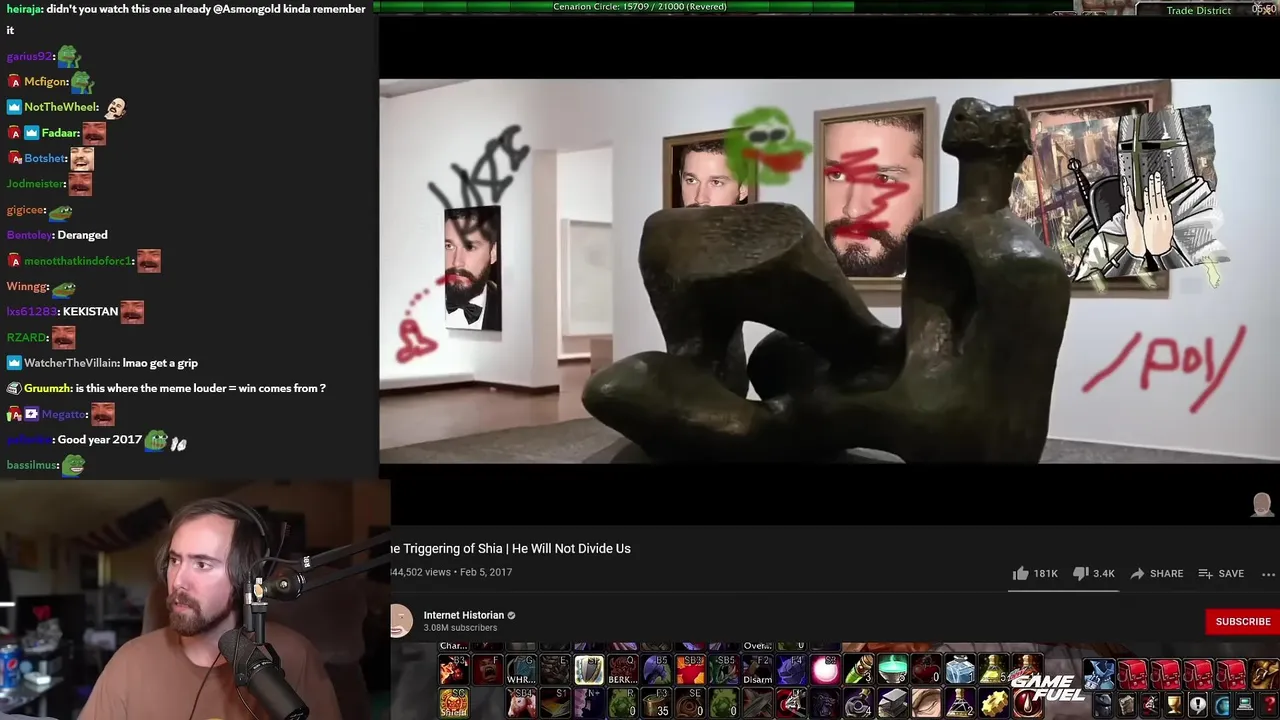1280x720 pixels.
Task: Use the Disarm ability on action bar
Action: 758,670
